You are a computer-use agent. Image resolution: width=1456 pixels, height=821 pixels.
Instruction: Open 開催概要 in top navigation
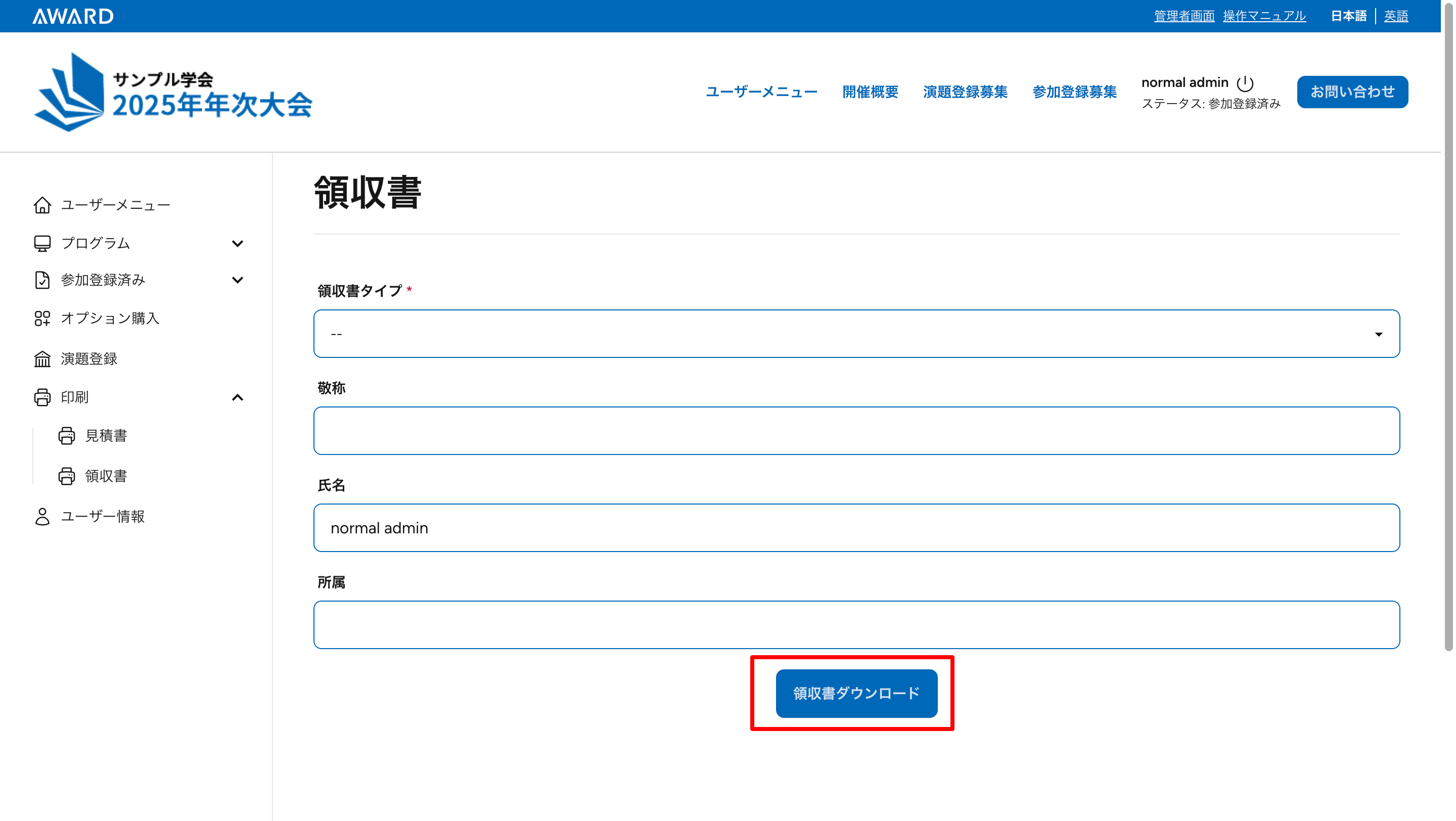(x=870, y=92)
